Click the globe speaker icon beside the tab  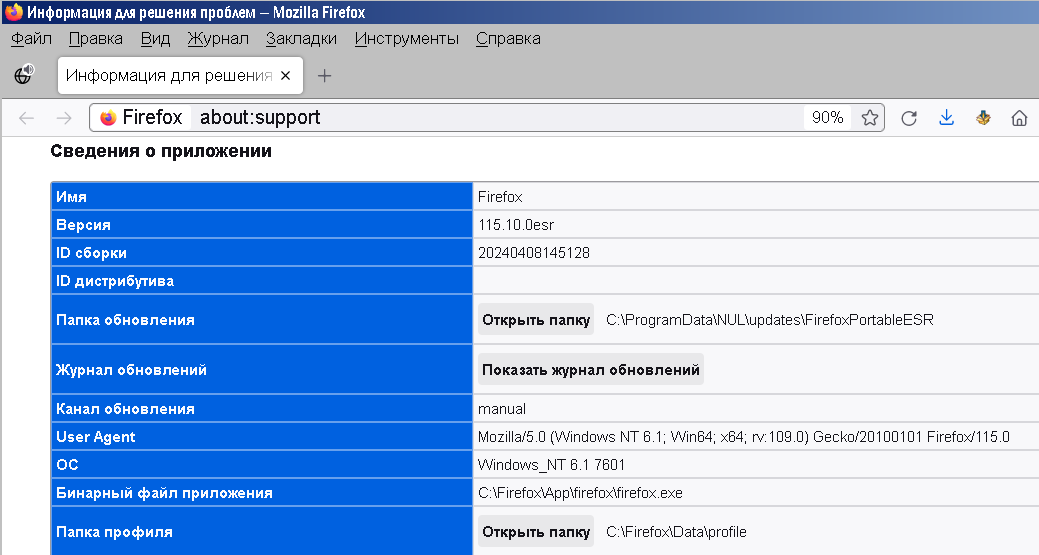click(24, 74)
